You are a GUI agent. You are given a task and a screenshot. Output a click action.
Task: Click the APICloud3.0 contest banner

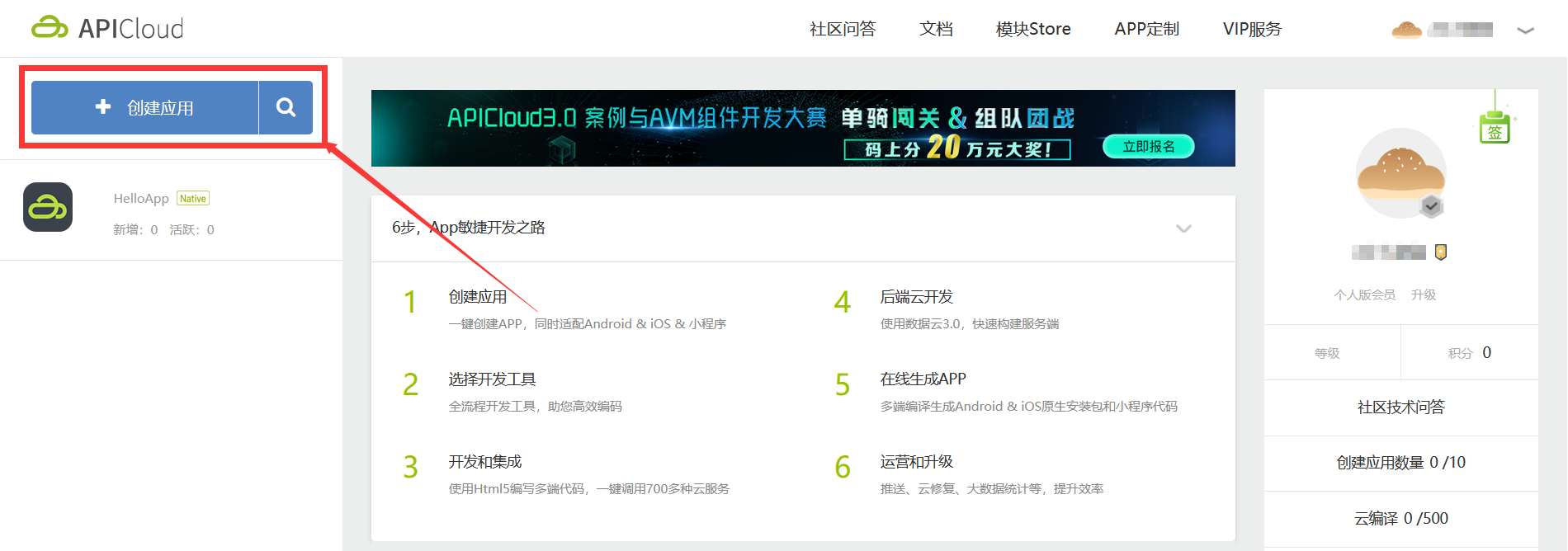[803, 128]
